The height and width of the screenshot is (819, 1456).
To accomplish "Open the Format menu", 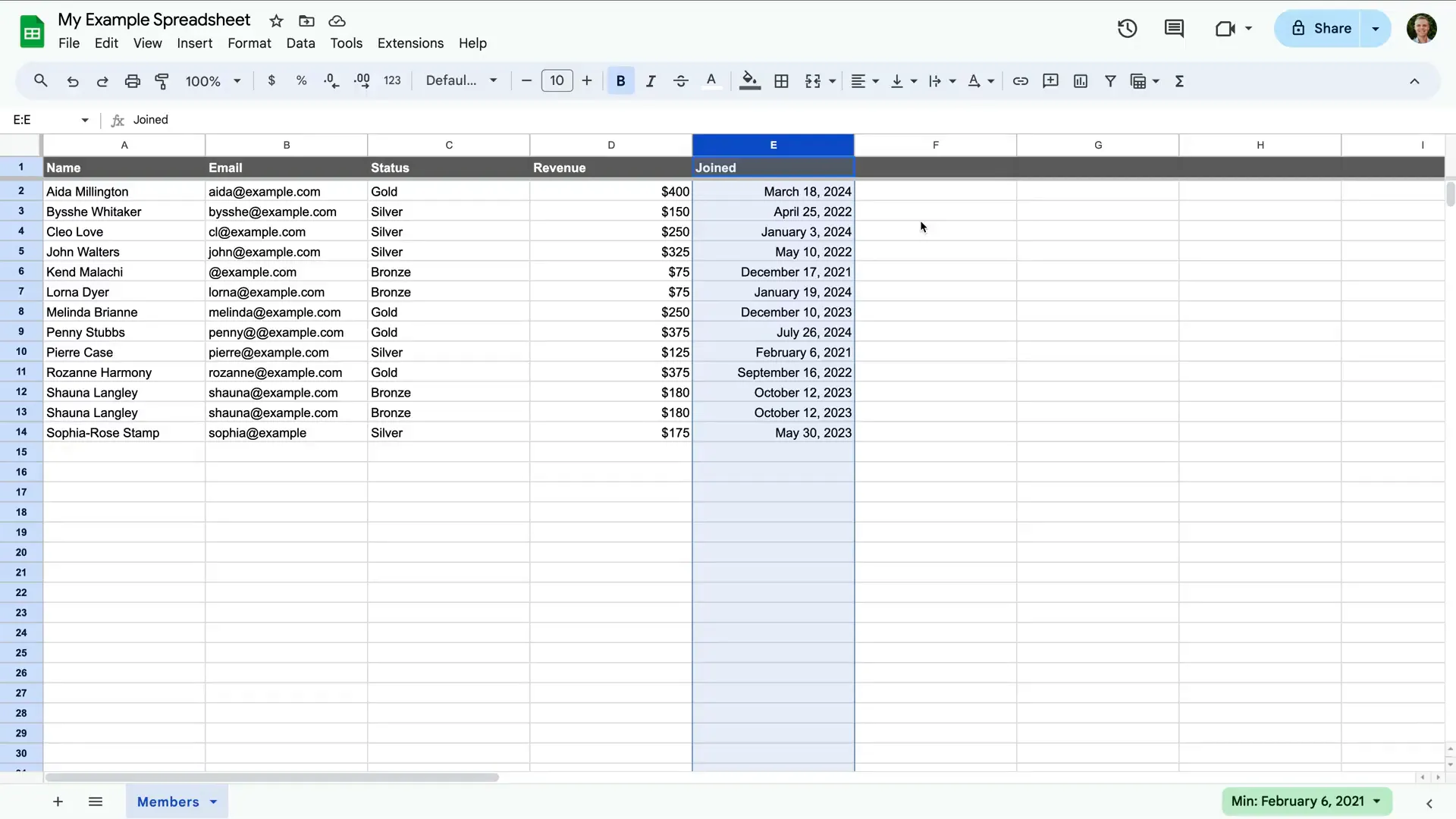I will [249, 43].
